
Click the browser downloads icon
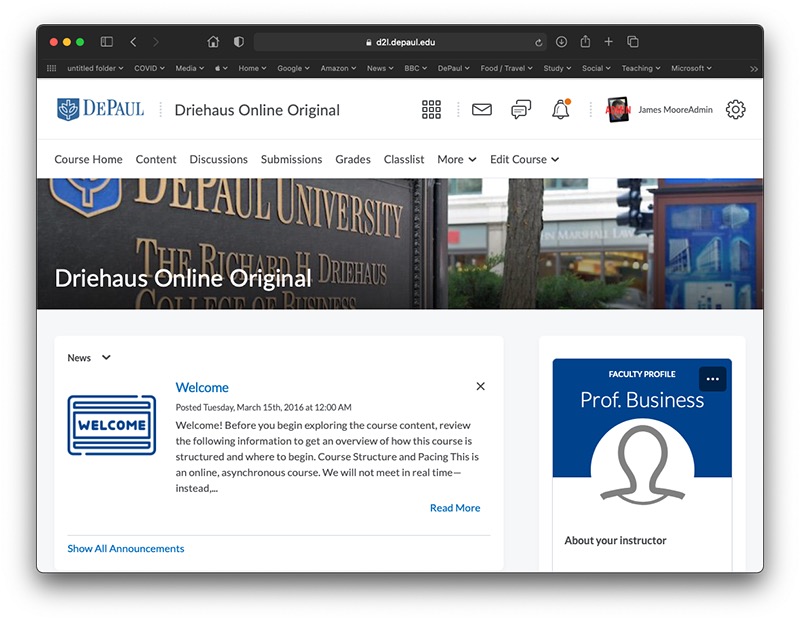click(x=562, y=41)
